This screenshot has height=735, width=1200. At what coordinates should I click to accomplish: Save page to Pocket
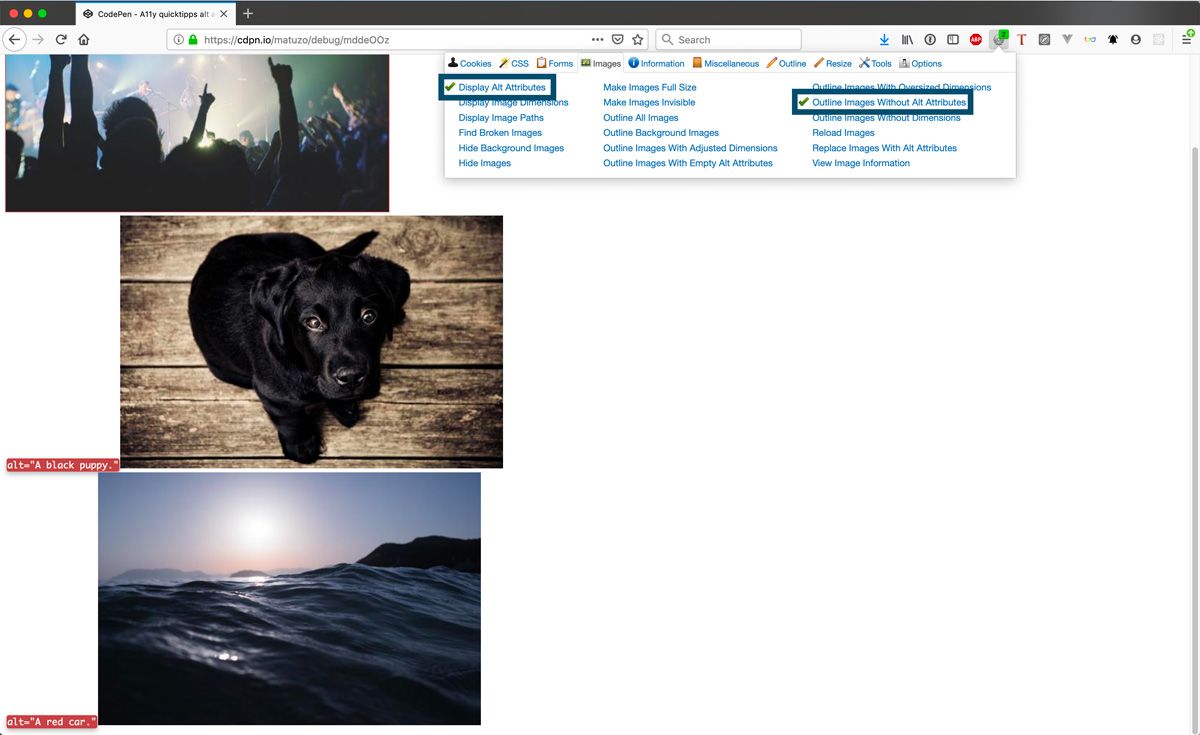coord(618,39)
